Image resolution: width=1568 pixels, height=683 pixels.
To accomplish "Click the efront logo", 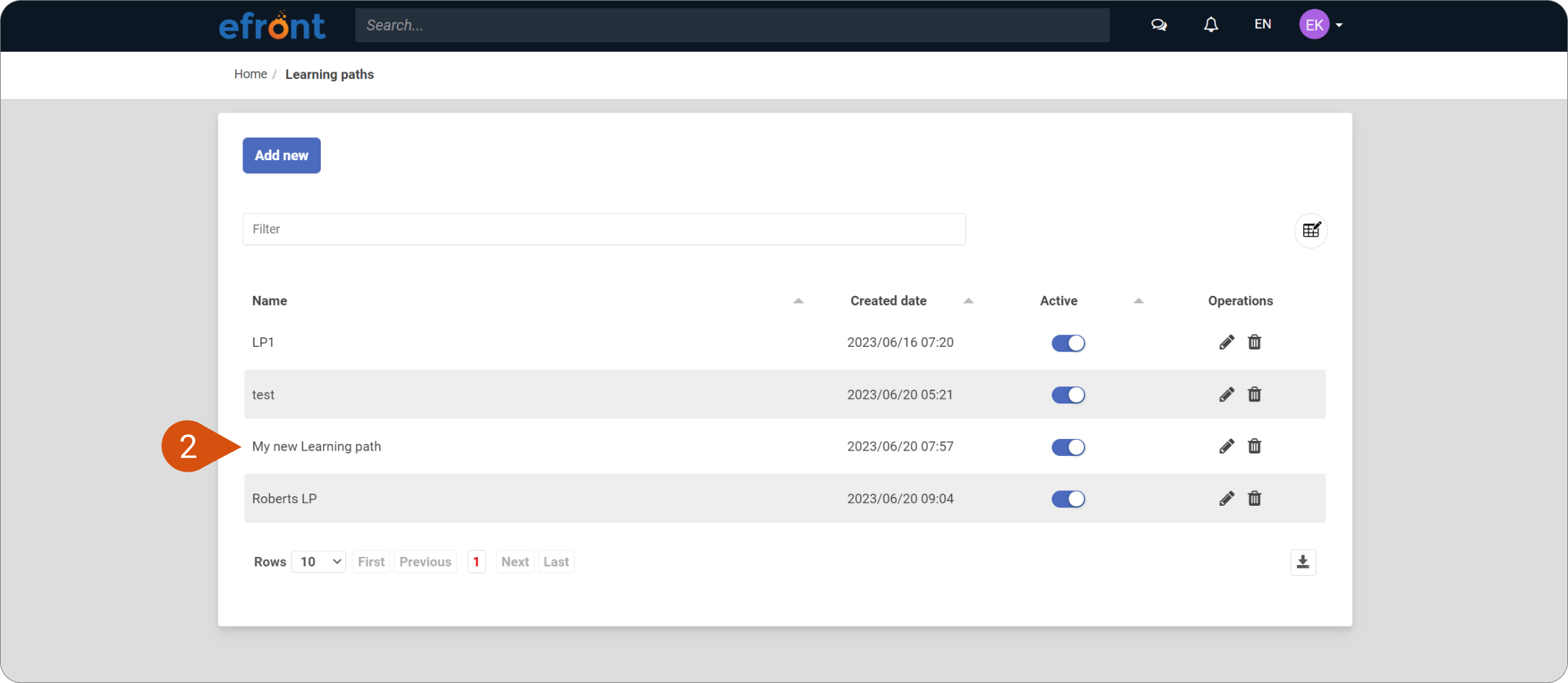I will (x=272, y=26).
